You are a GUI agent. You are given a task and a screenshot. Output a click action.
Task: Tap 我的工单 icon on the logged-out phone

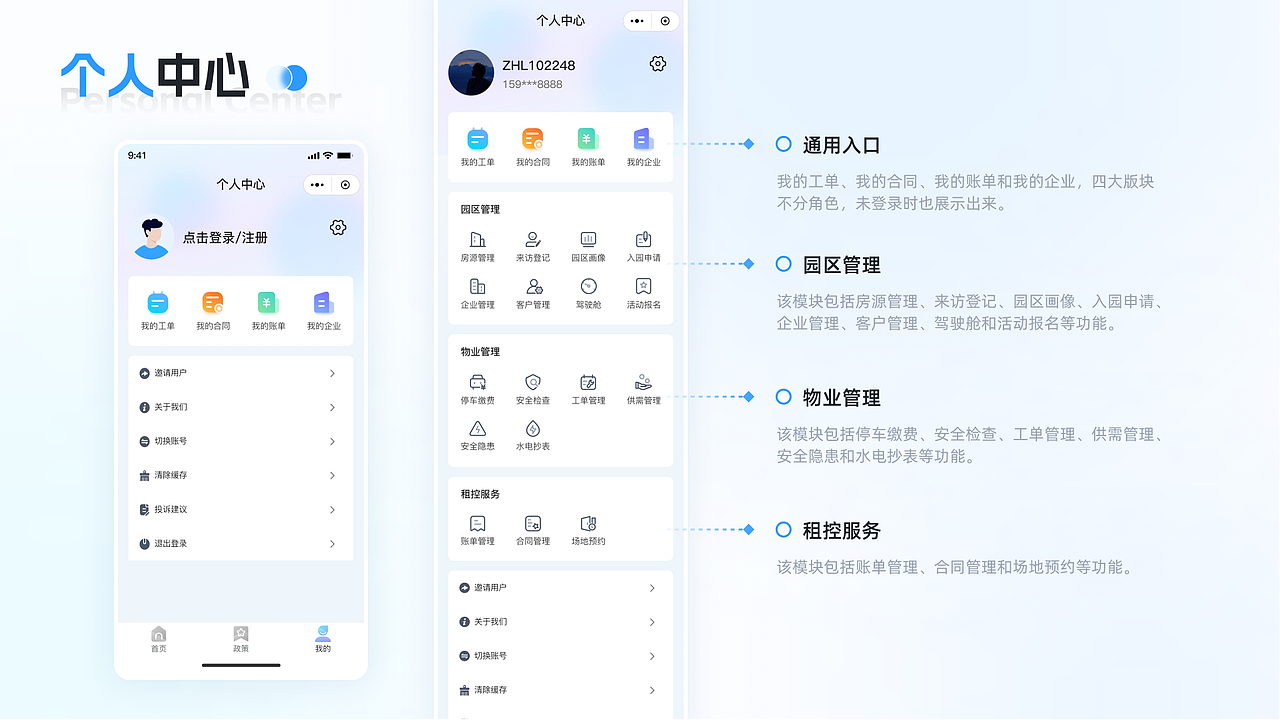coord(158,303)
